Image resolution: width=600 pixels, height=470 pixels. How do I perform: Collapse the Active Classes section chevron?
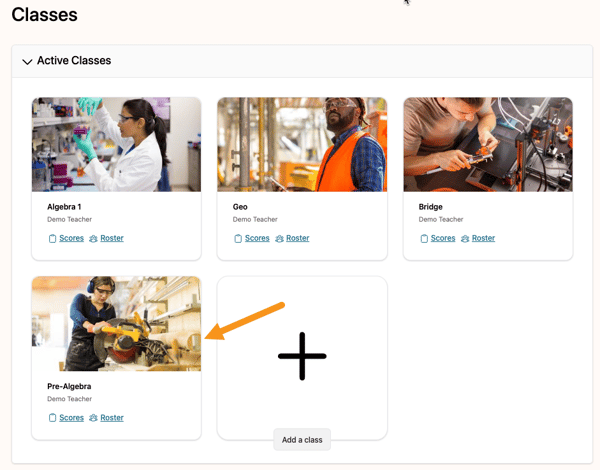click(x=27, y=62)
